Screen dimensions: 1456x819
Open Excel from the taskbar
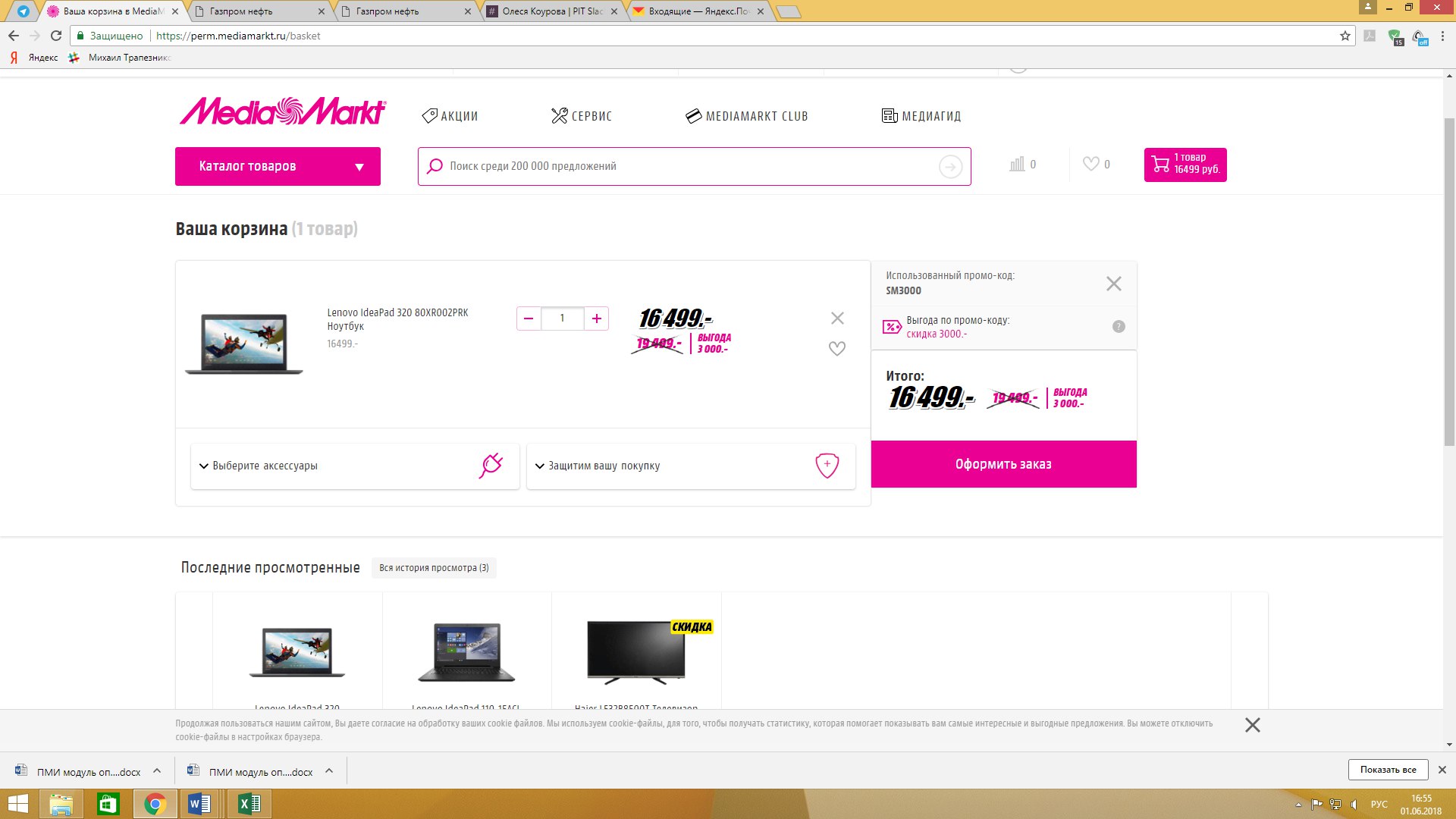tap(249, 804)
